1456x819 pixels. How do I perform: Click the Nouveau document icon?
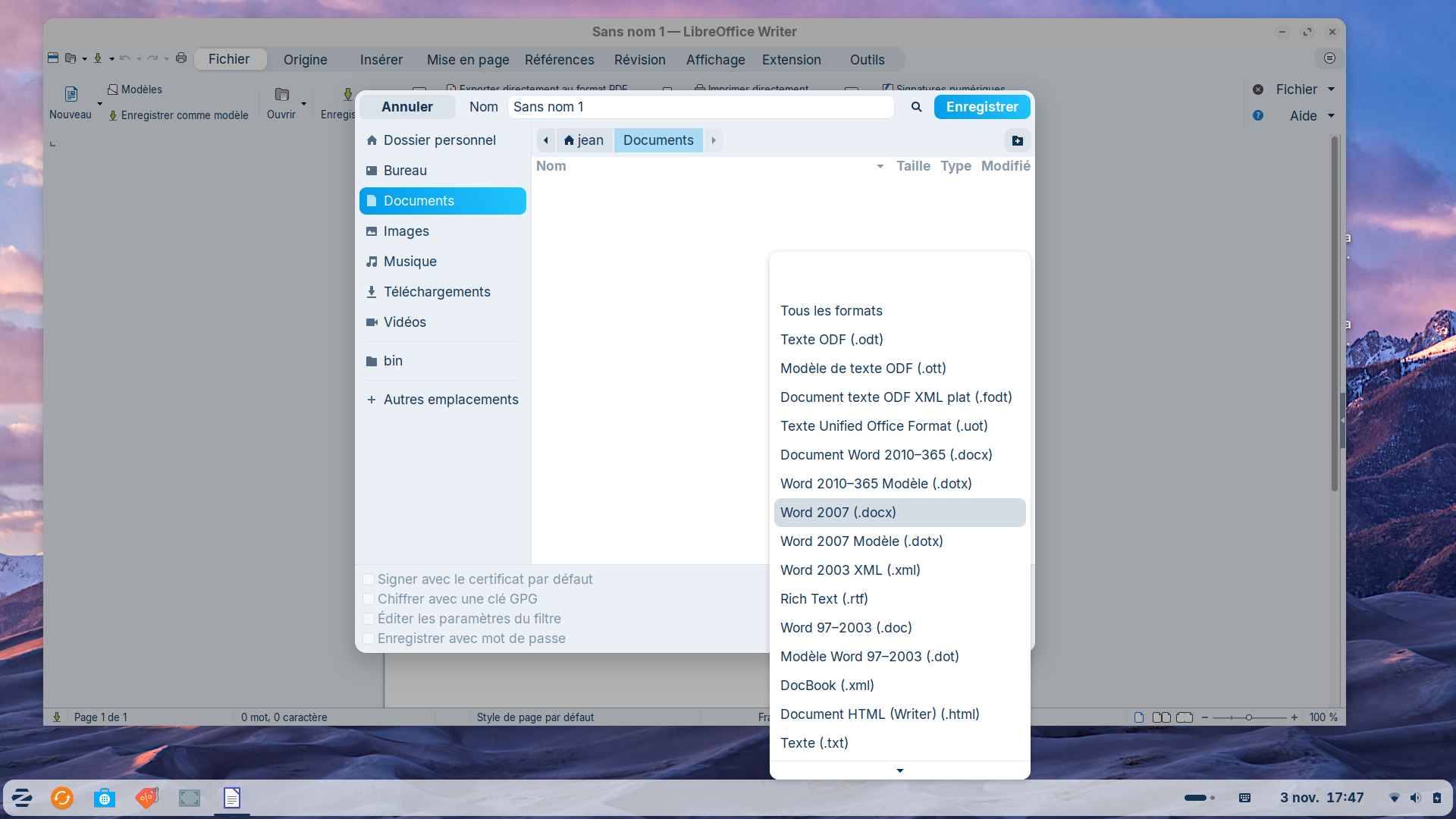coord(71,94)
